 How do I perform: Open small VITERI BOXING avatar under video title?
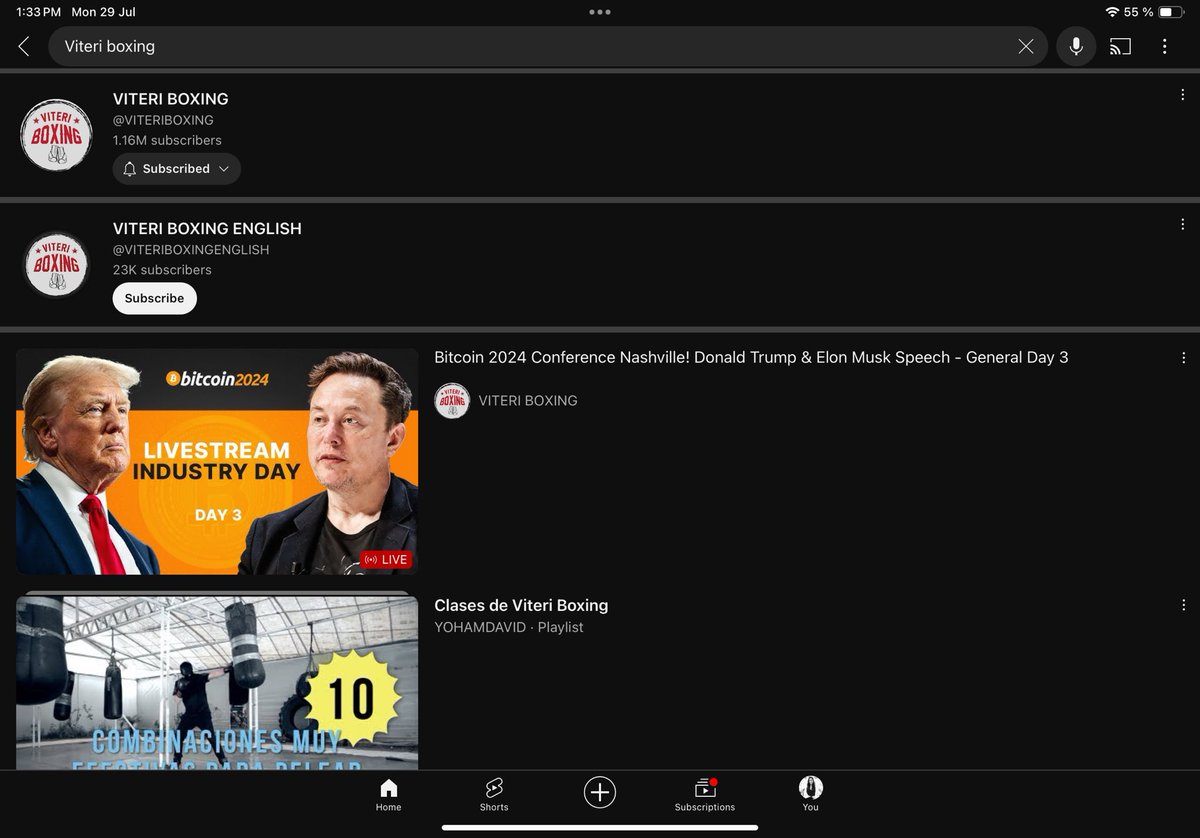452,401
